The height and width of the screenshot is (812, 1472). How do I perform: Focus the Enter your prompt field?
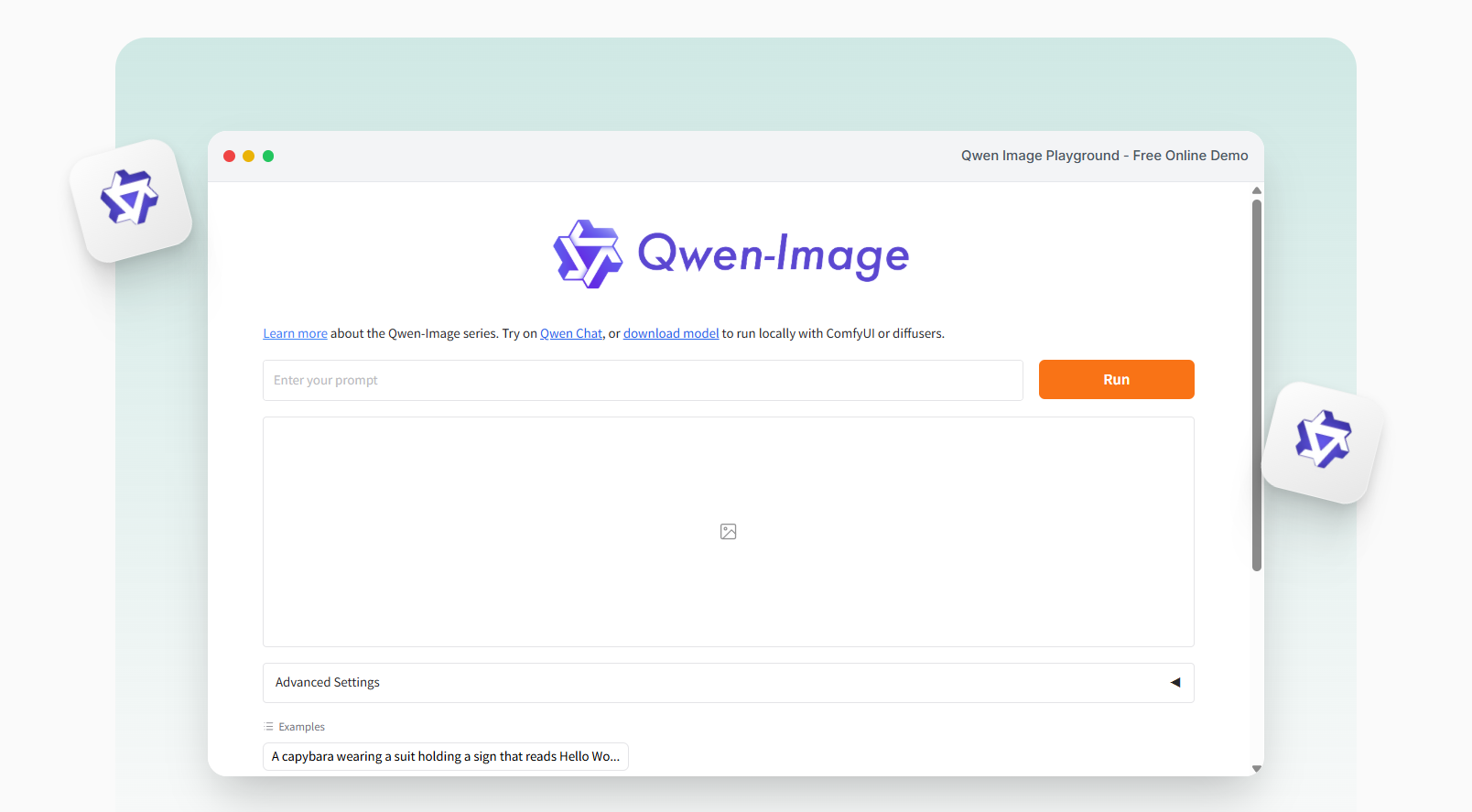pos(643,380)
